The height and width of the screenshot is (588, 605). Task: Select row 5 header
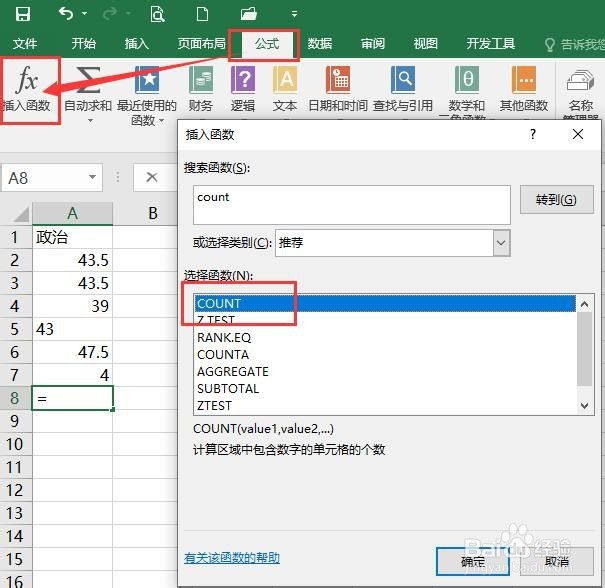(x=15, y=329)
